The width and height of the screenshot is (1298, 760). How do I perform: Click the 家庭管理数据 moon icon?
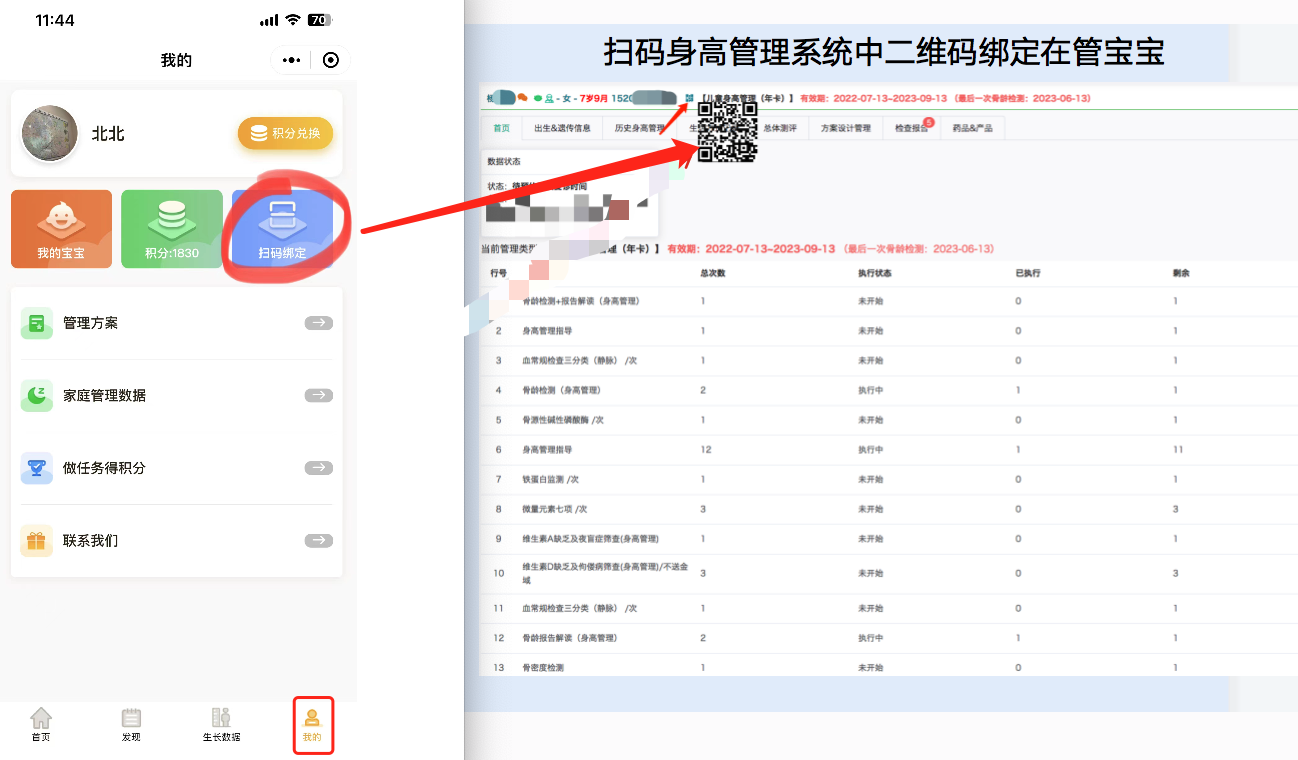pyautogui.click(x=37, y=395)
